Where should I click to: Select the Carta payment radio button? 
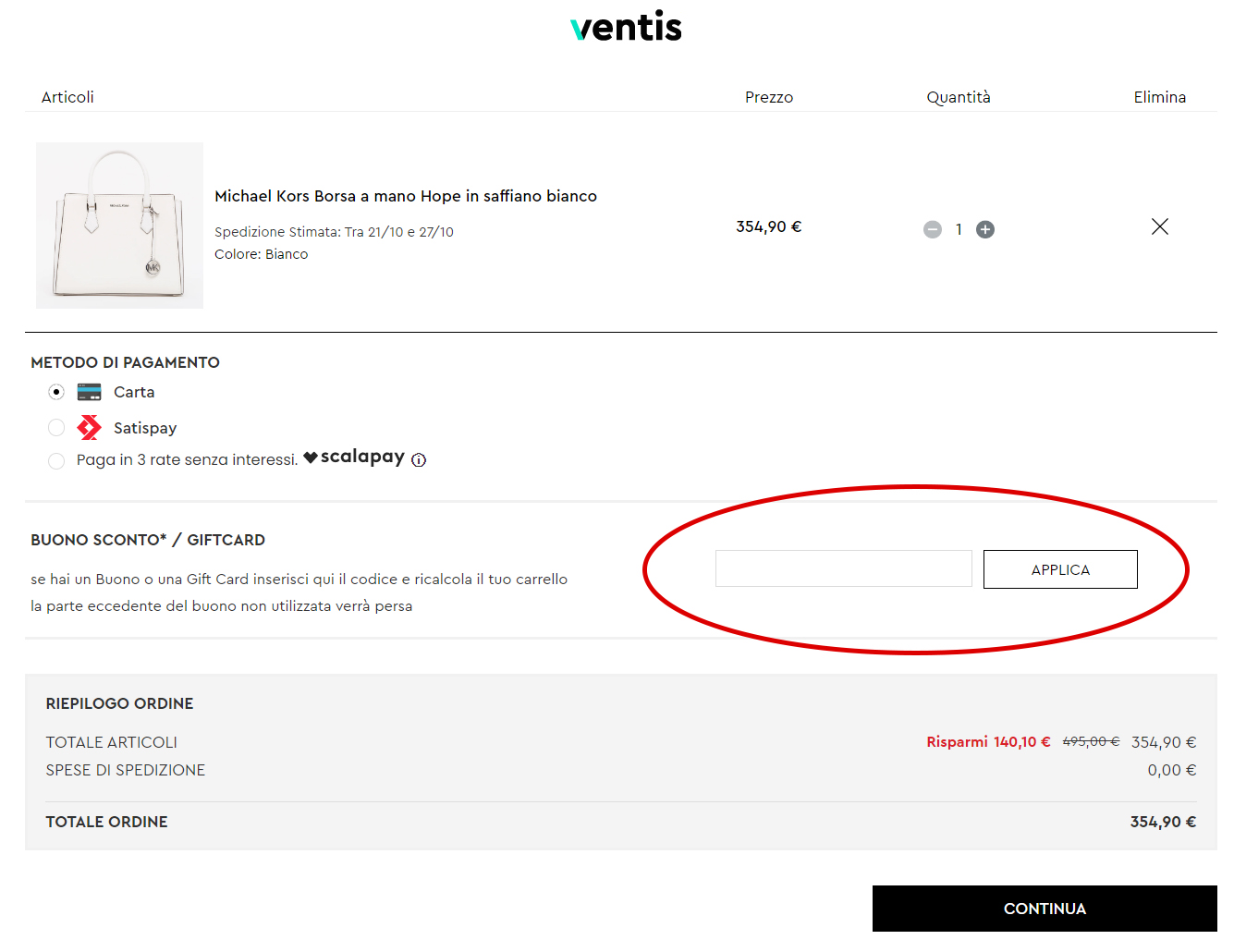[56, 391]
